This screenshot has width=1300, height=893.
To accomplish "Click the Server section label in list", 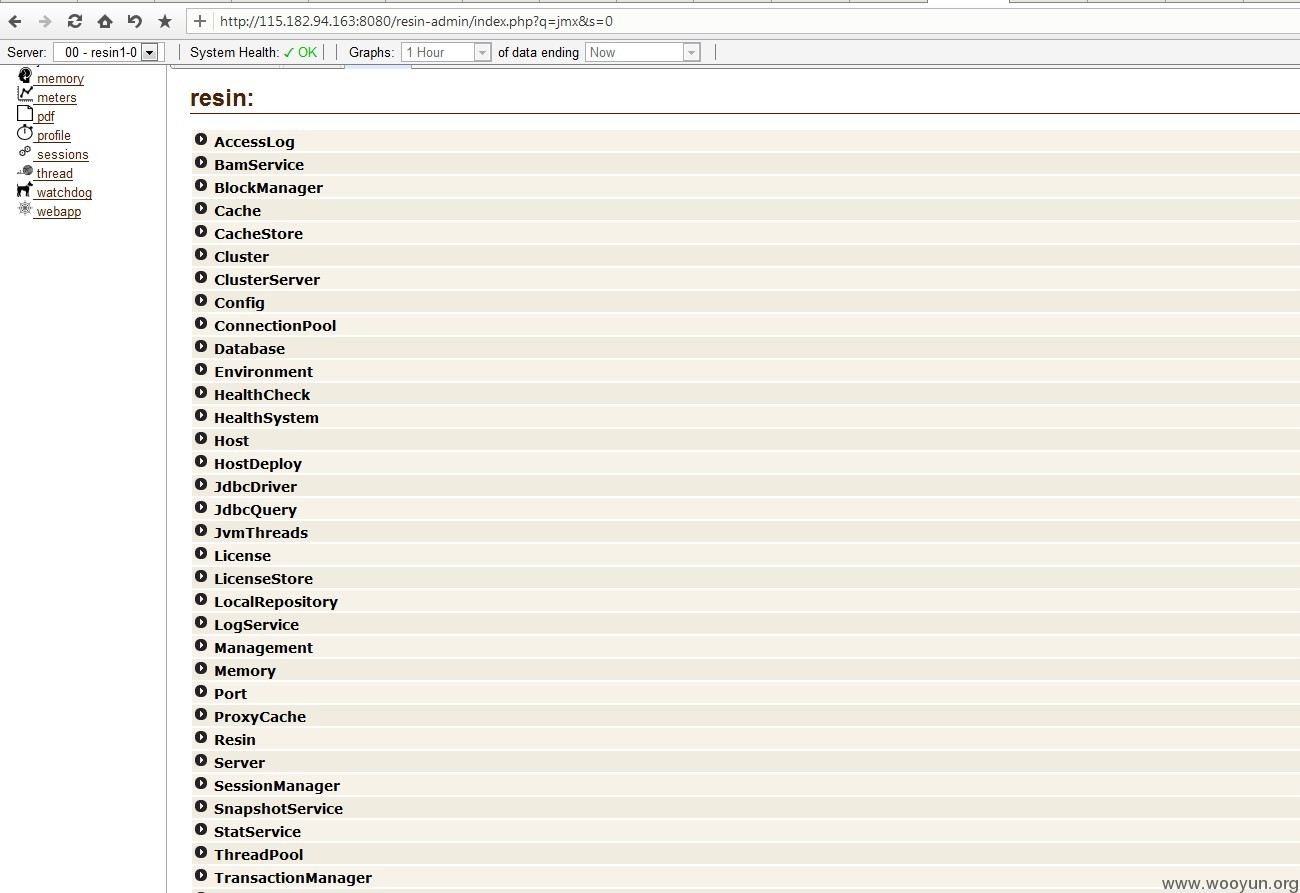I will pos(239,763).
